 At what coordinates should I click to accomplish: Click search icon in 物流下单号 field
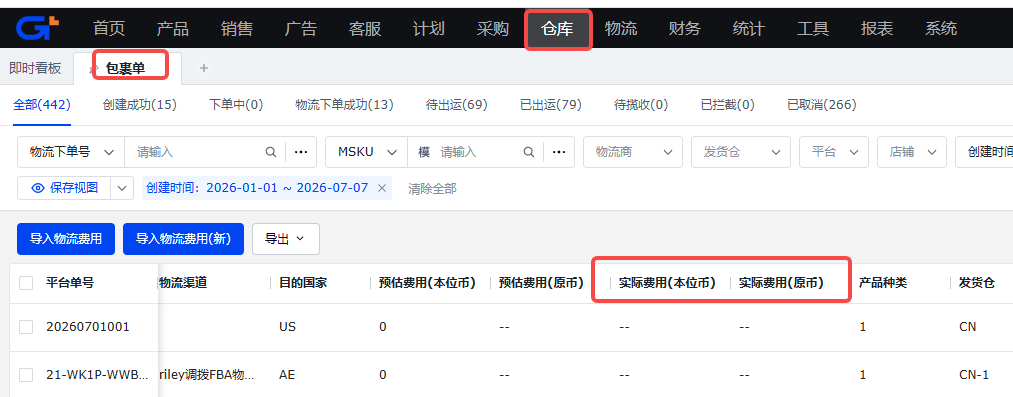tap(271, 152)
